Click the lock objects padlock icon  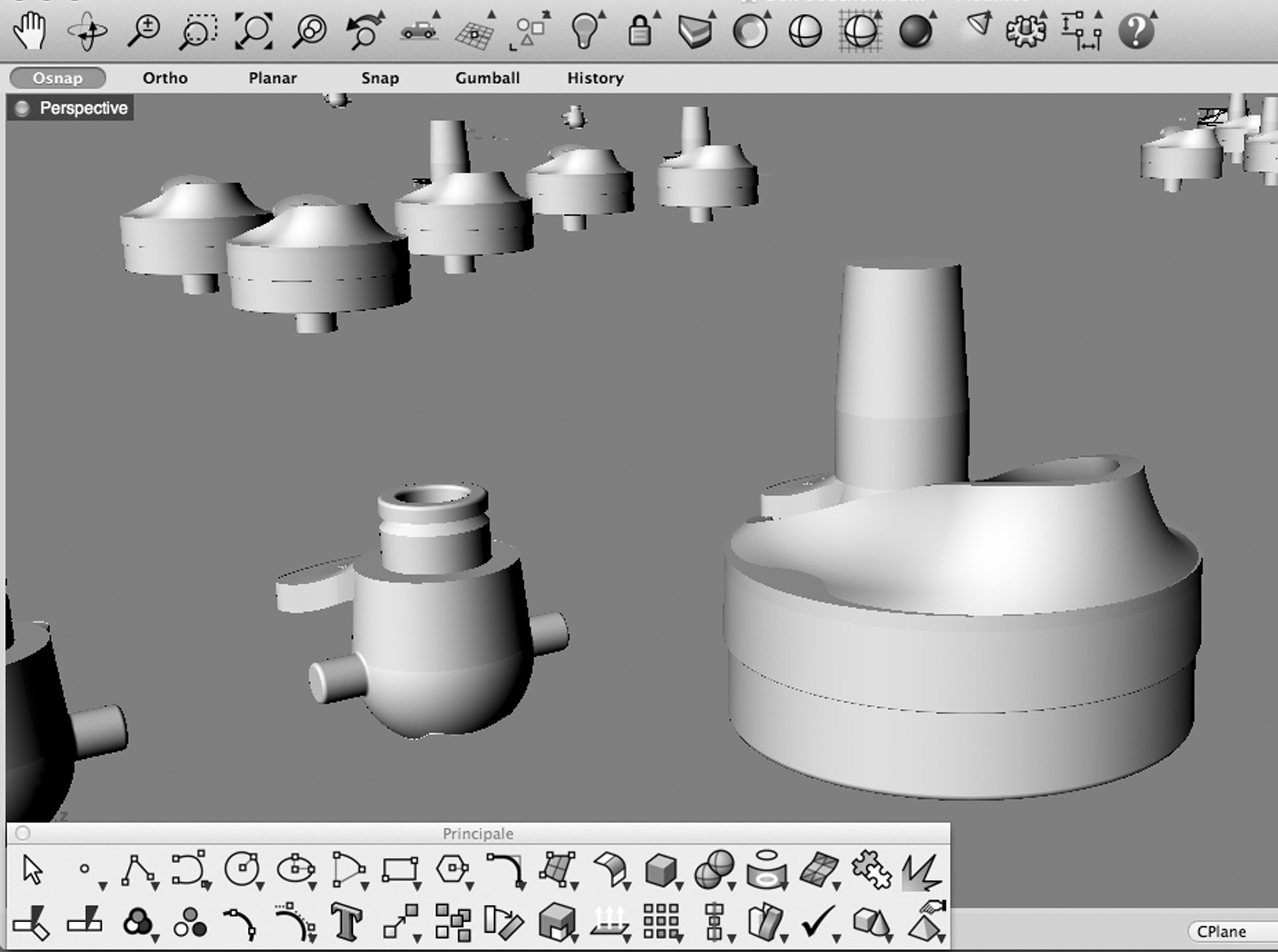640,32
